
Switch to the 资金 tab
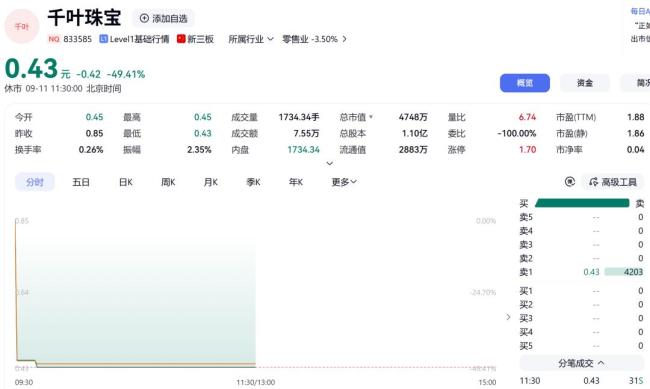(585, 83)
